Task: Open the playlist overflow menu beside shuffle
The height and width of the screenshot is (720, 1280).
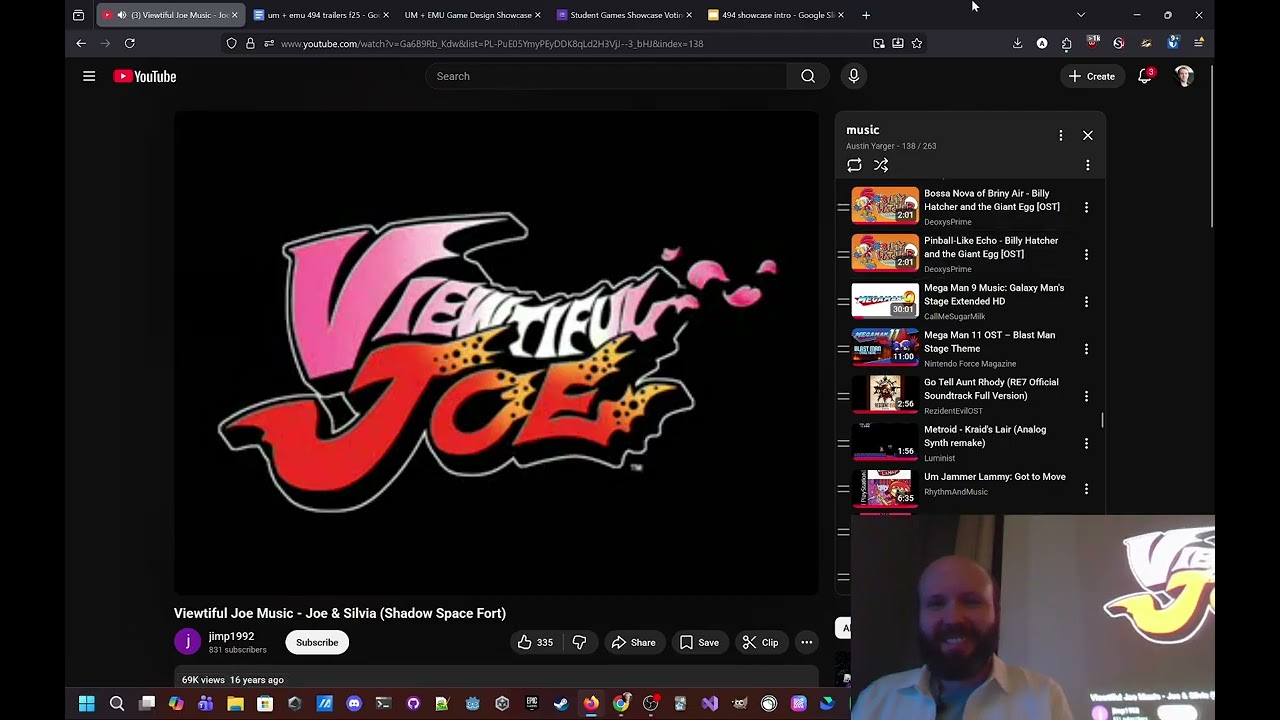Action: (x=1088, y=165)
